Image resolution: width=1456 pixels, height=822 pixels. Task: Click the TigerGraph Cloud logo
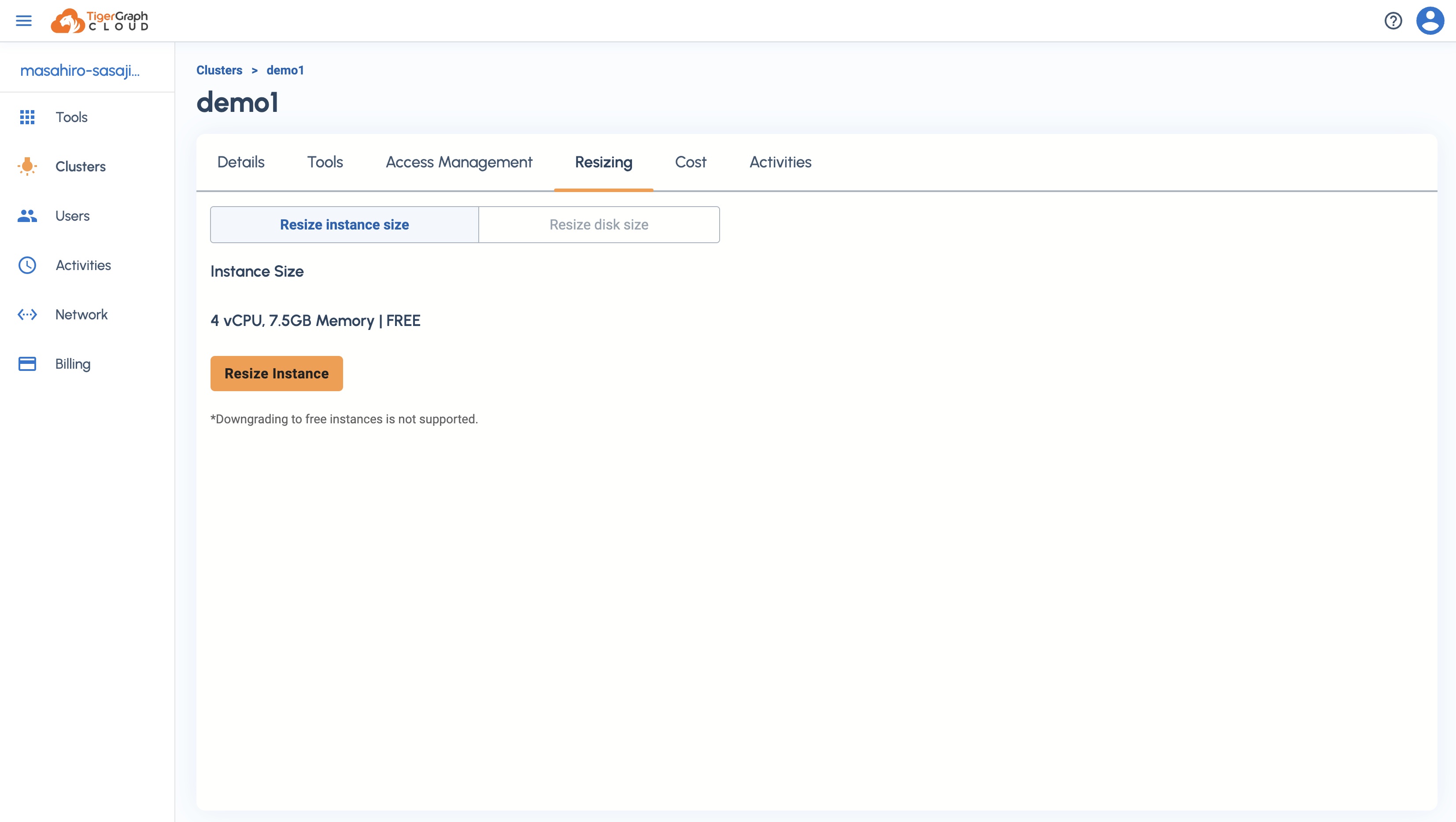(x=100, y=21)
